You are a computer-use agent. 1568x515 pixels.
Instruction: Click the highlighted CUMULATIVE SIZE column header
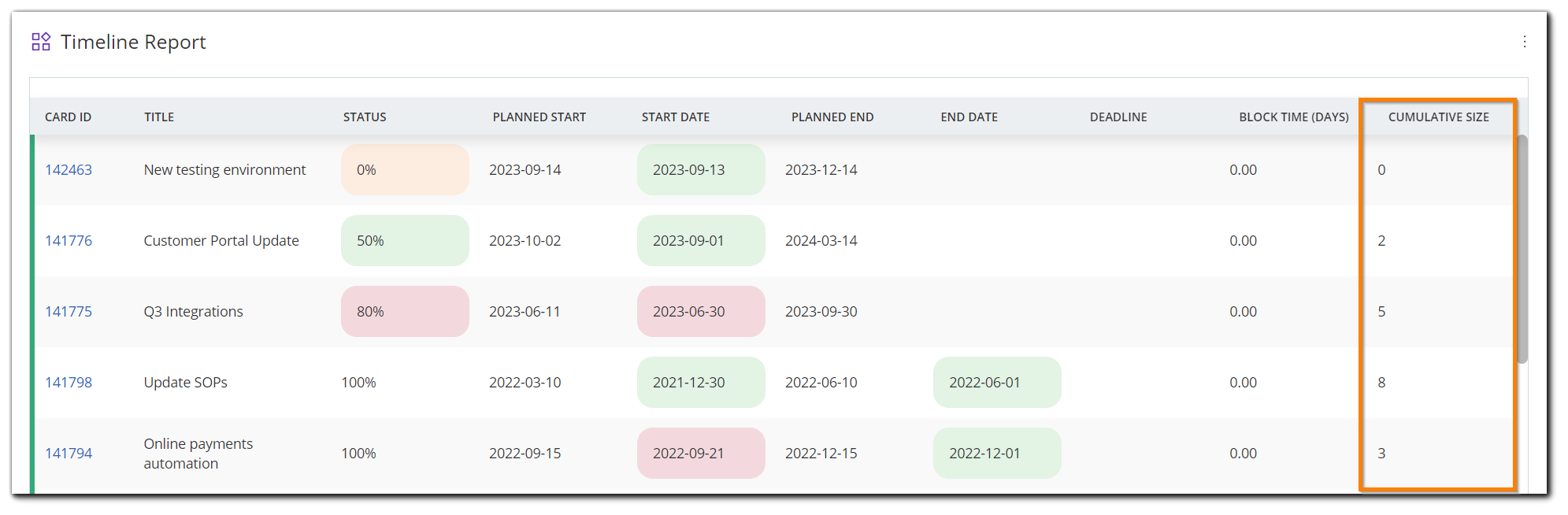click(1439, 117)
